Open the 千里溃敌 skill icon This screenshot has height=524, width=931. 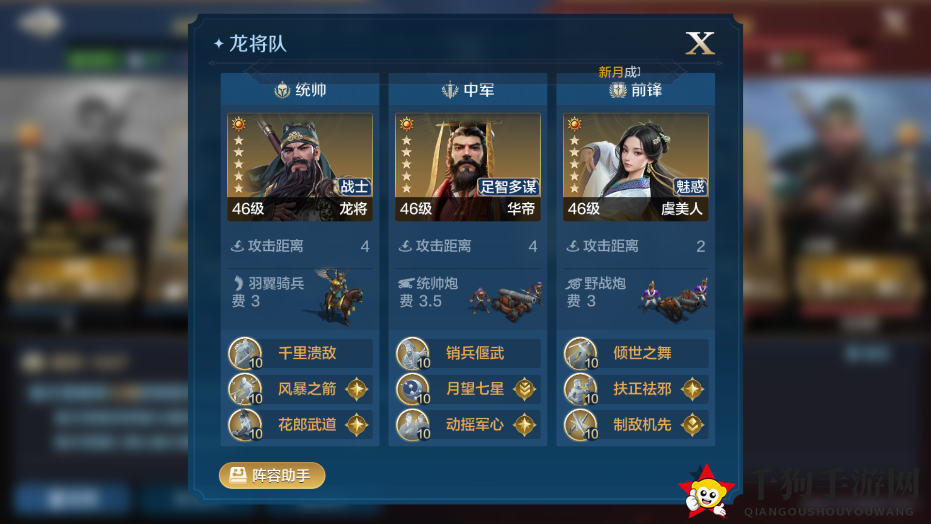[245, 353]
